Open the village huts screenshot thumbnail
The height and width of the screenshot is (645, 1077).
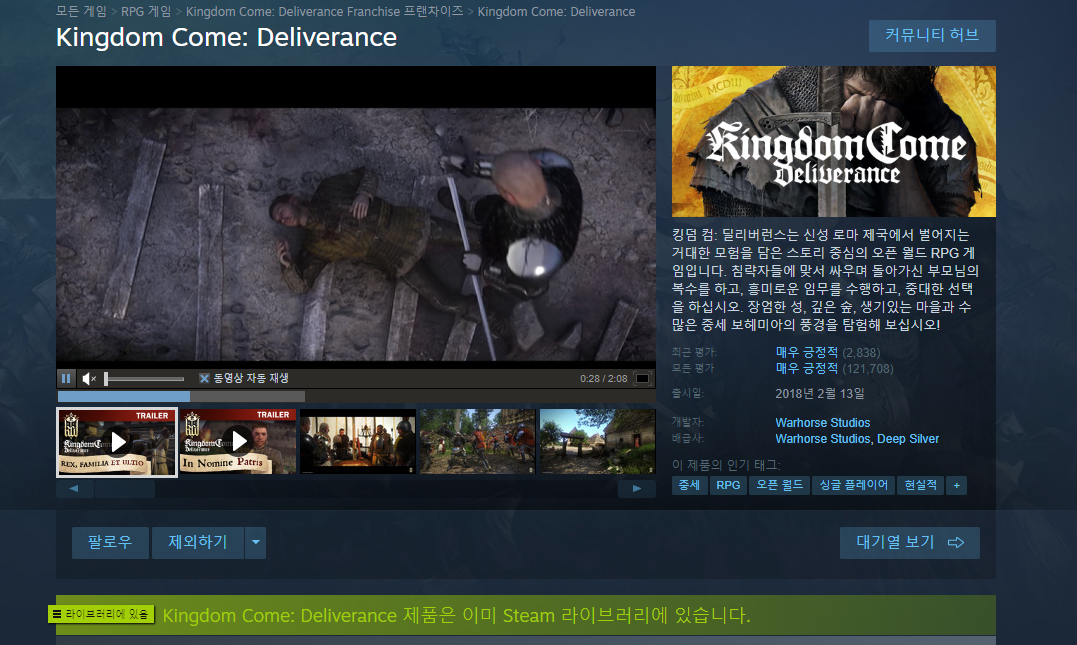click(x=598, y=442)
